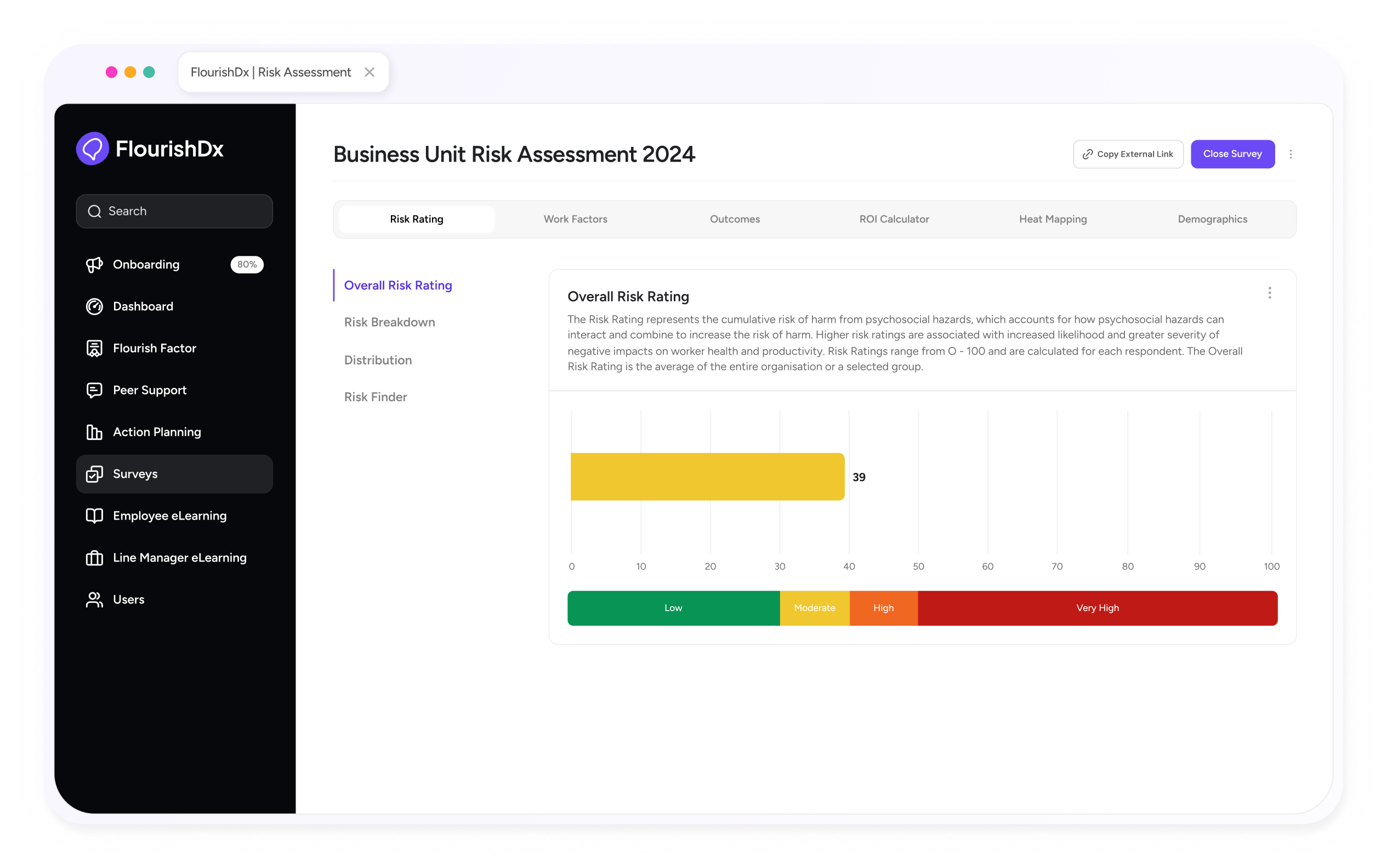
Task: Go to the Risk Finder section
Action: (376, 397)
